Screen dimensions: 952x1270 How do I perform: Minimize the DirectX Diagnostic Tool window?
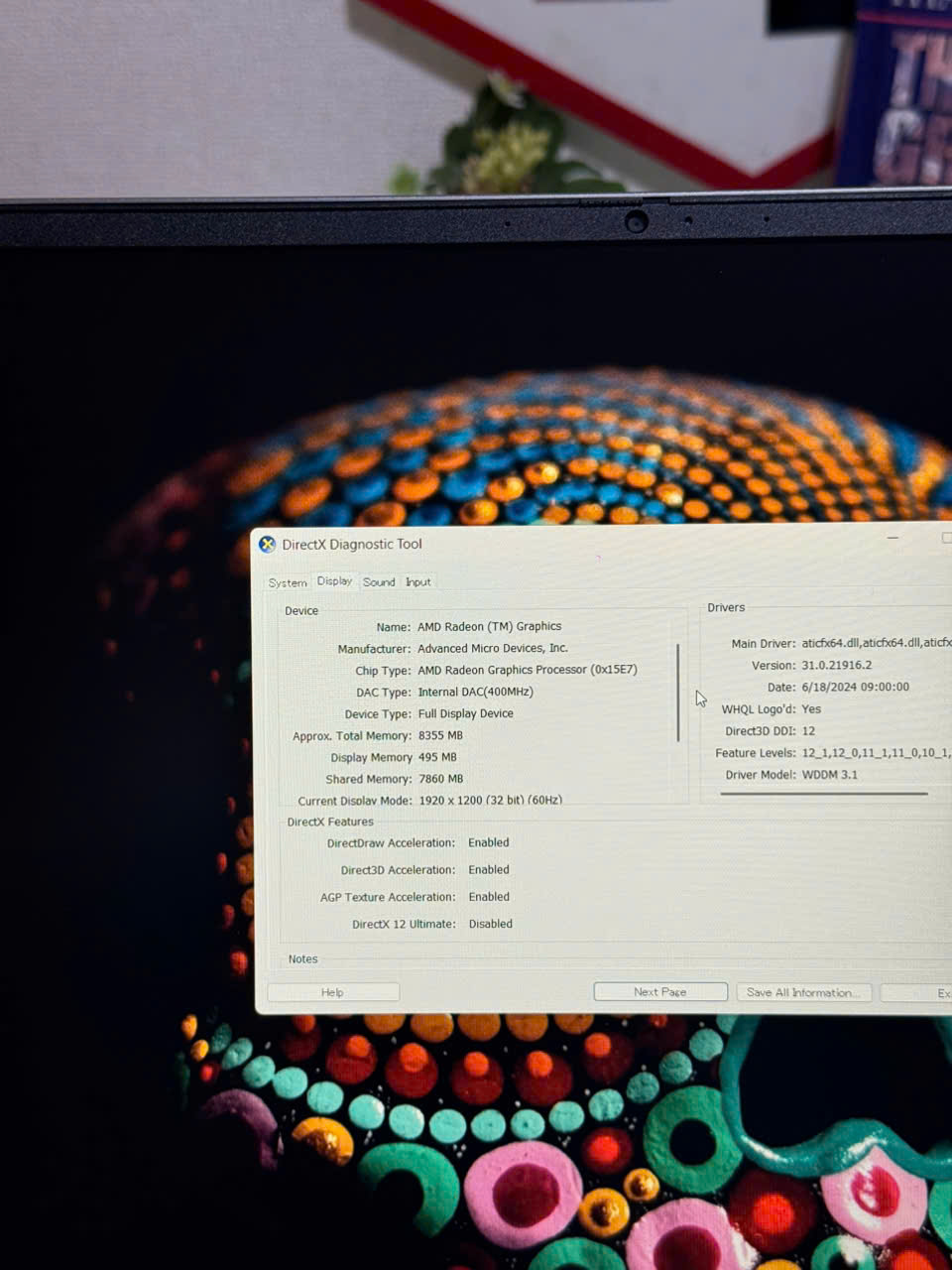[892, 538]
